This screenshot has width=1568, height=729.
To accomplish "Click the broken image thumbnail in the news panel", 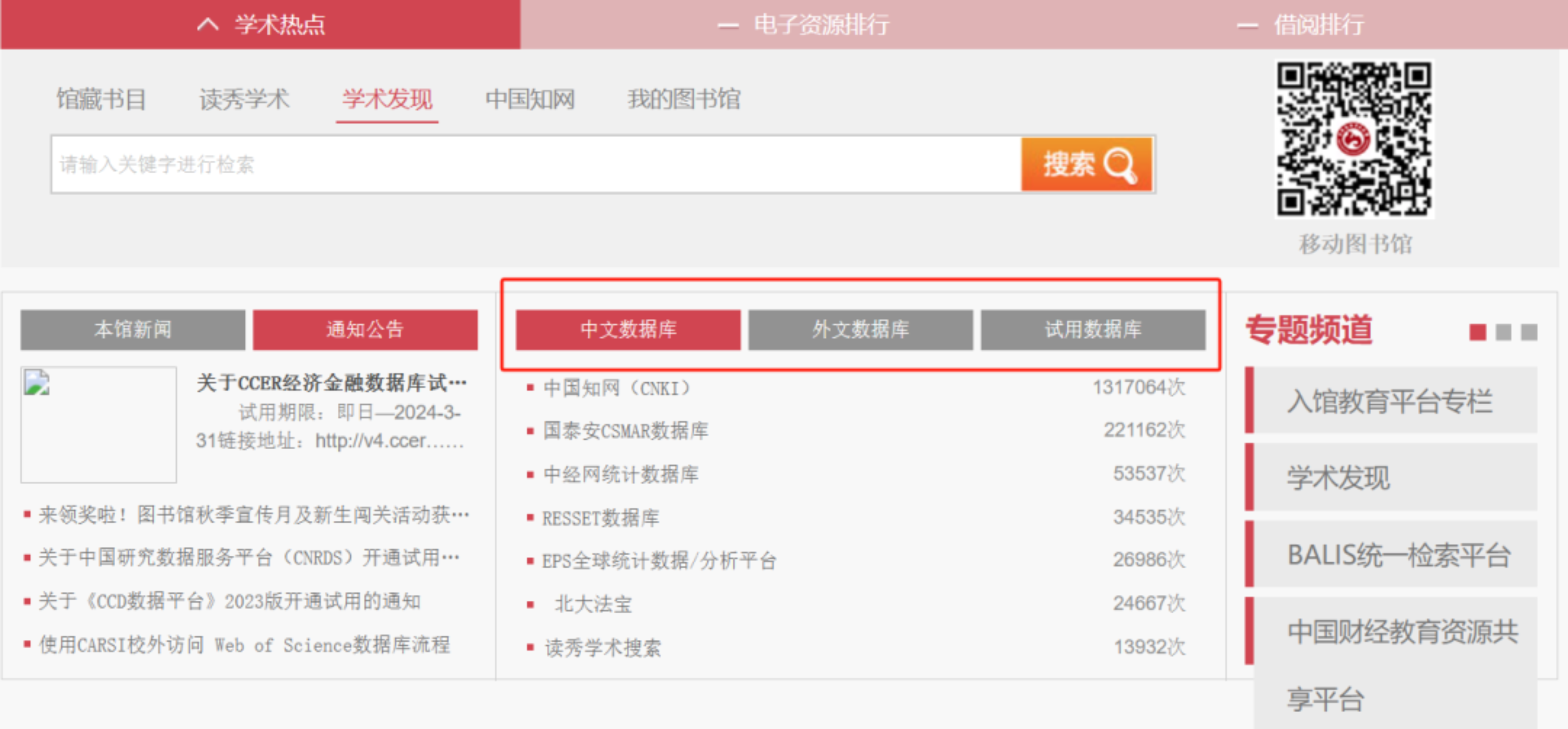I will (x=98, y=424).
